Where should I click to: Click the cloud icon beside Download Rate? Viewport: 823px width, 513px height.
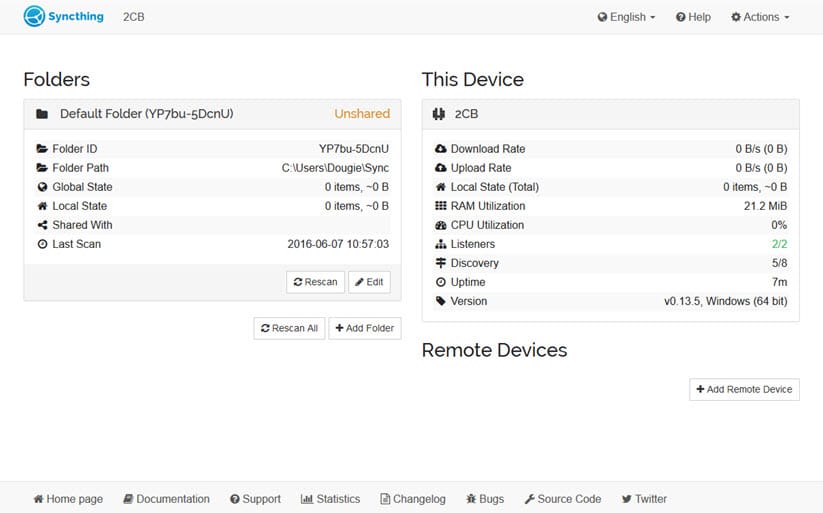pyautogui.click(x=440, y=149)
